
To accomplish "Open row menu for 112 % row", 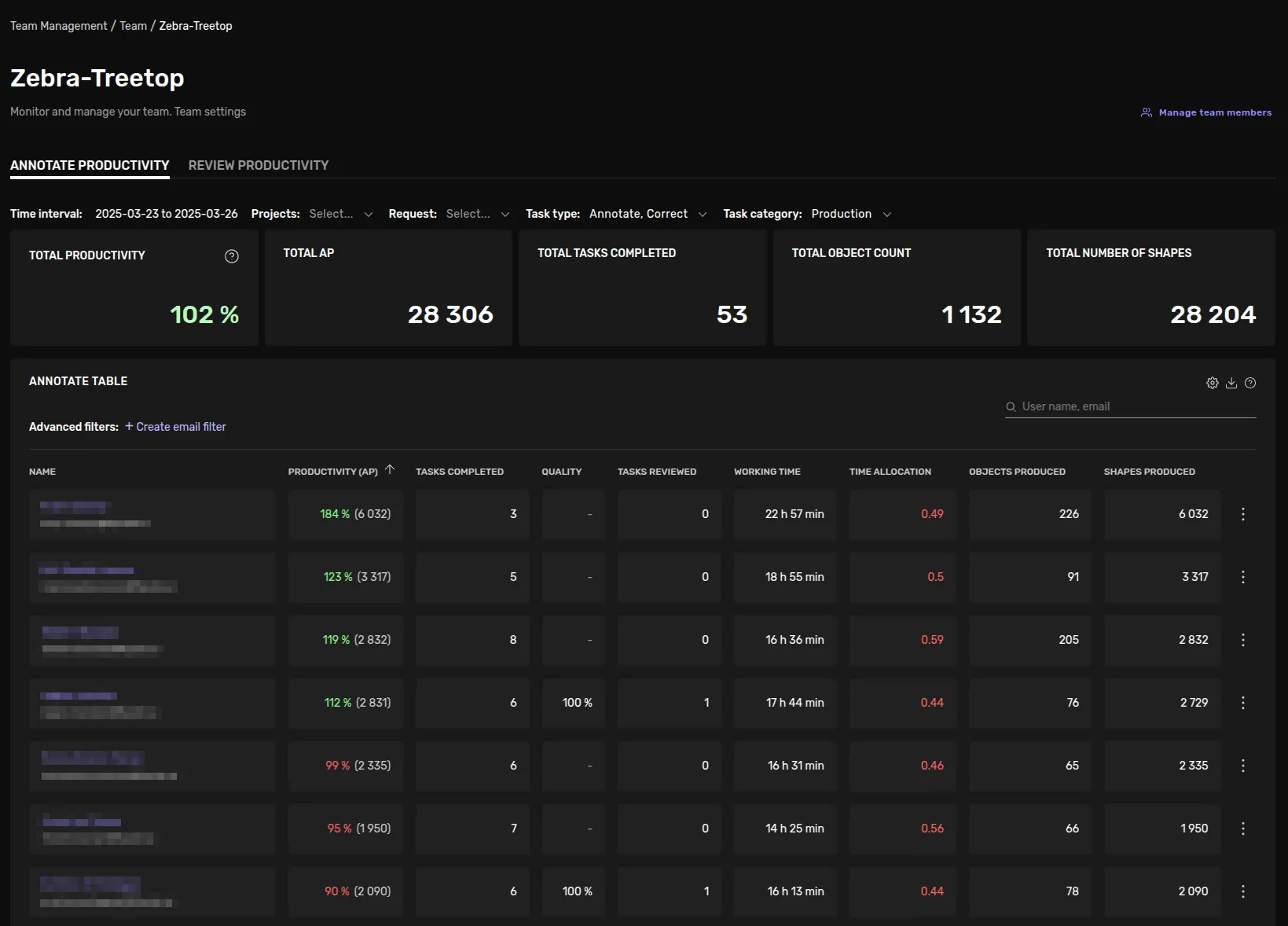I will 1243,703.
